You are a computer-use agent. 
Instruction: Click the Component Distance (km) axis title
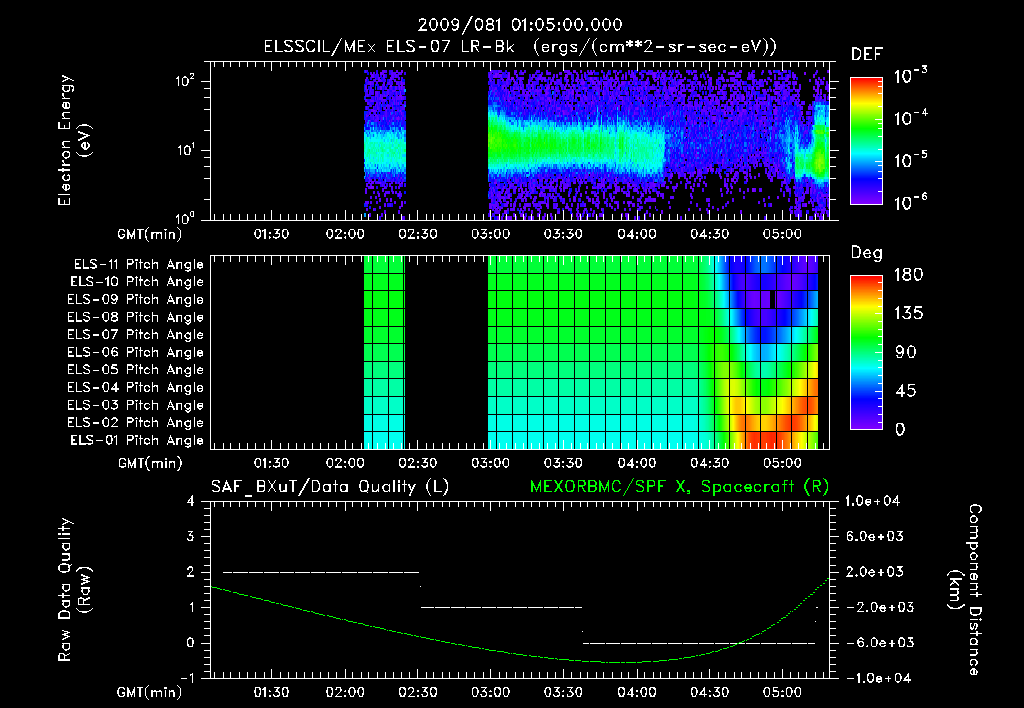tap(965, 590)
